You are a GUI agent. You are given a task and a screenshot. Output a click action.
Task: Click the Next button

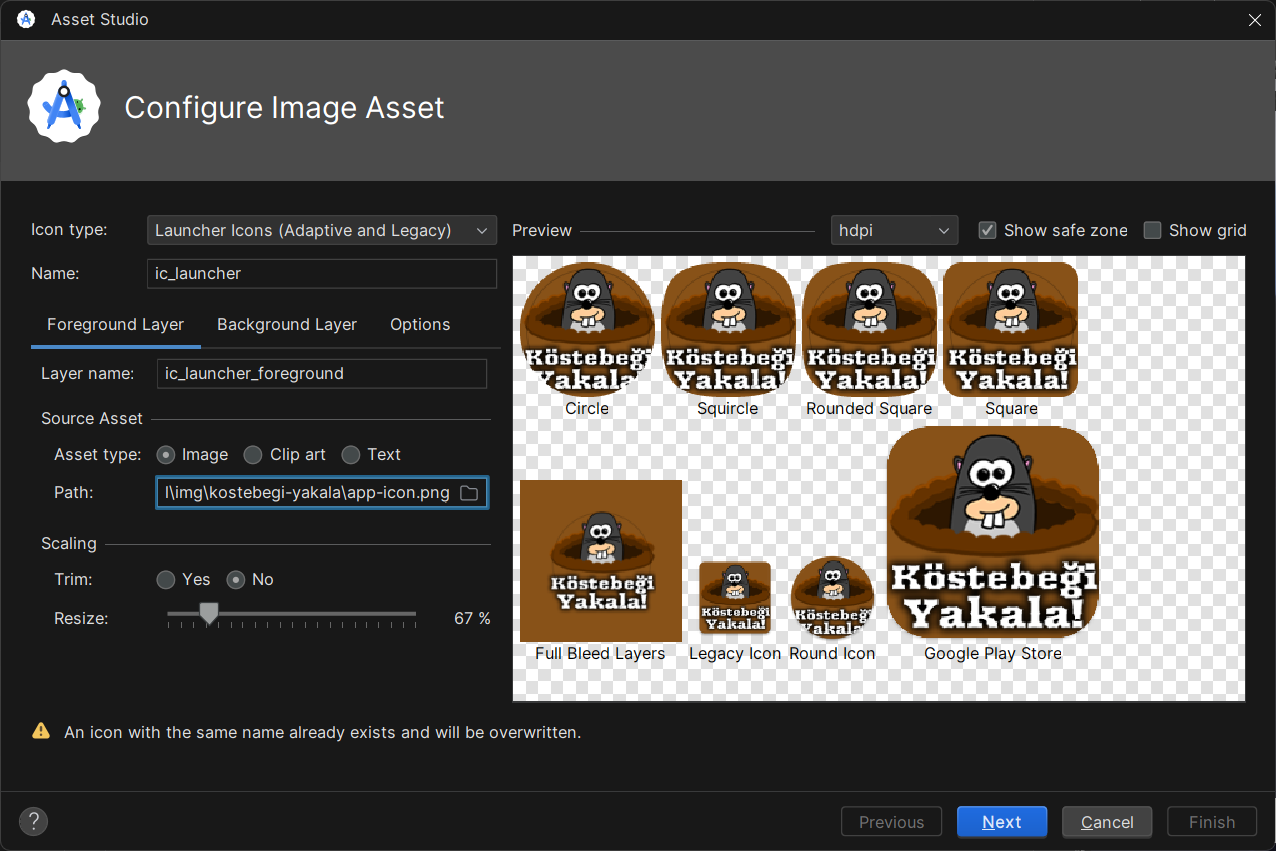[x=1002, y=822]
